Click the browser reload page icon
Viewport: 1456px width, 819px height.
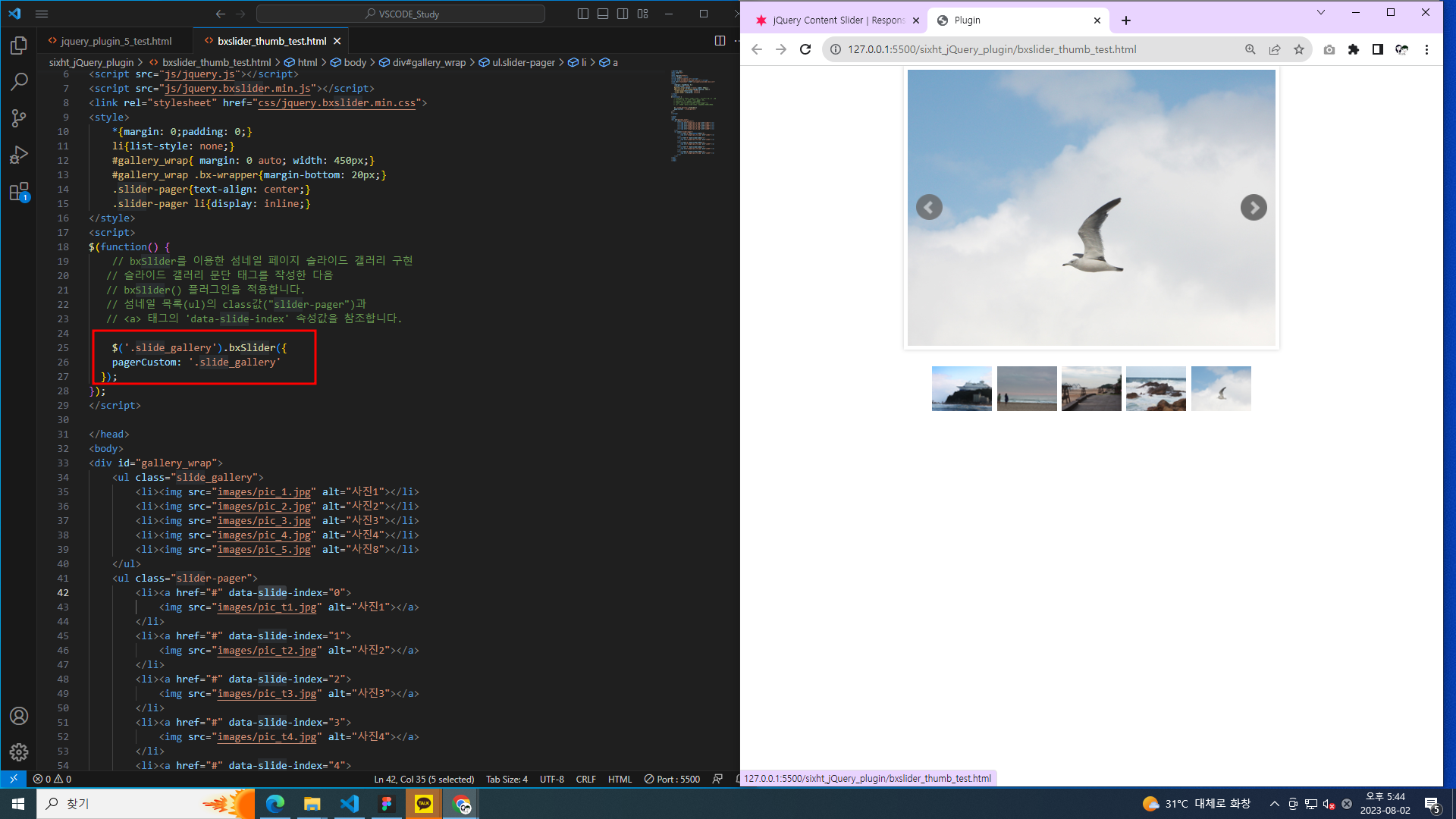pos(805,49)
